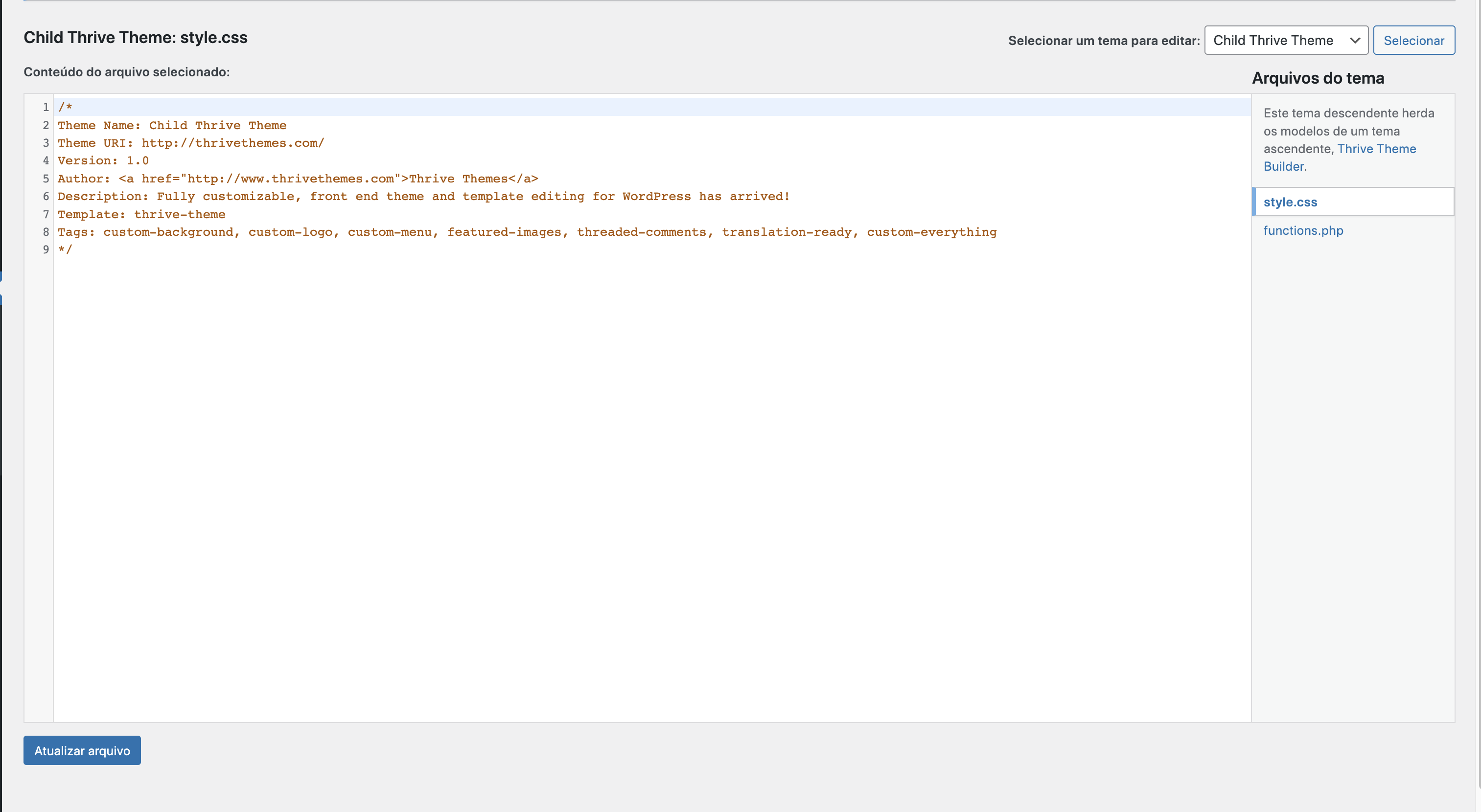Click the 'Arquivos do tema' heading
Viewport: 1481px width, 812px height.
(1318, 78)
